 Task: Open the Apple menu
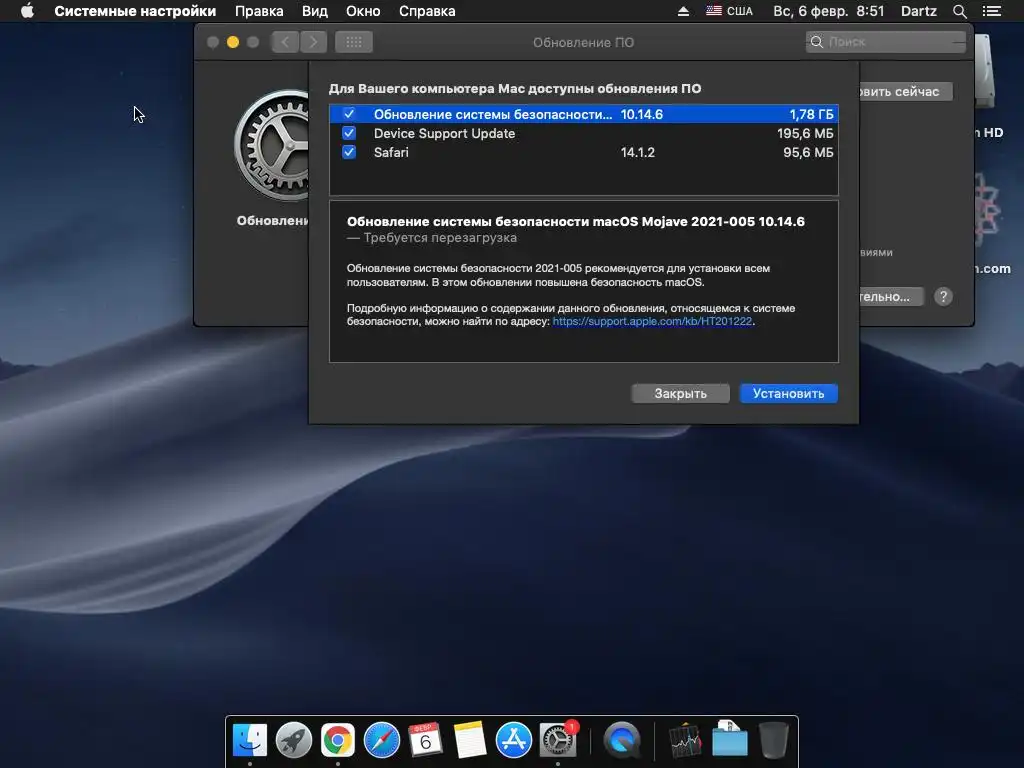[x=27, y=11]
